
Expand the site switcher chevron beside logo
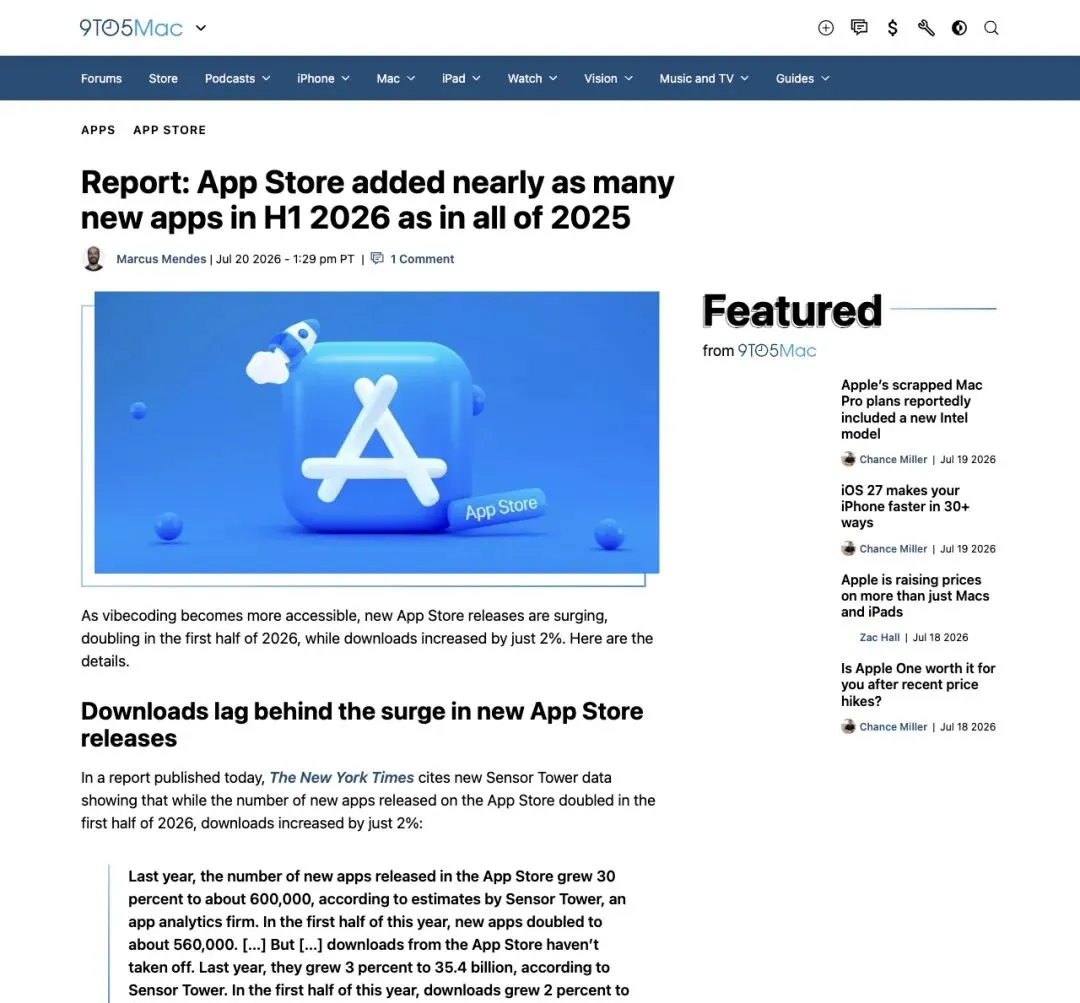200,28
